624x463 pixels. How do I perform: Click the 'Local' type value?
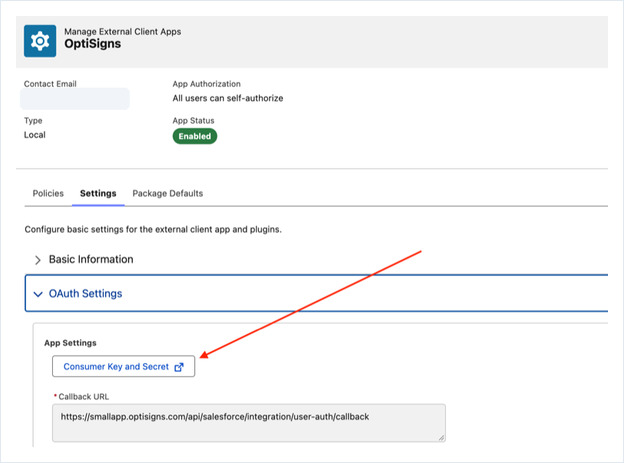pyautogui.click(x=35, y=135)
